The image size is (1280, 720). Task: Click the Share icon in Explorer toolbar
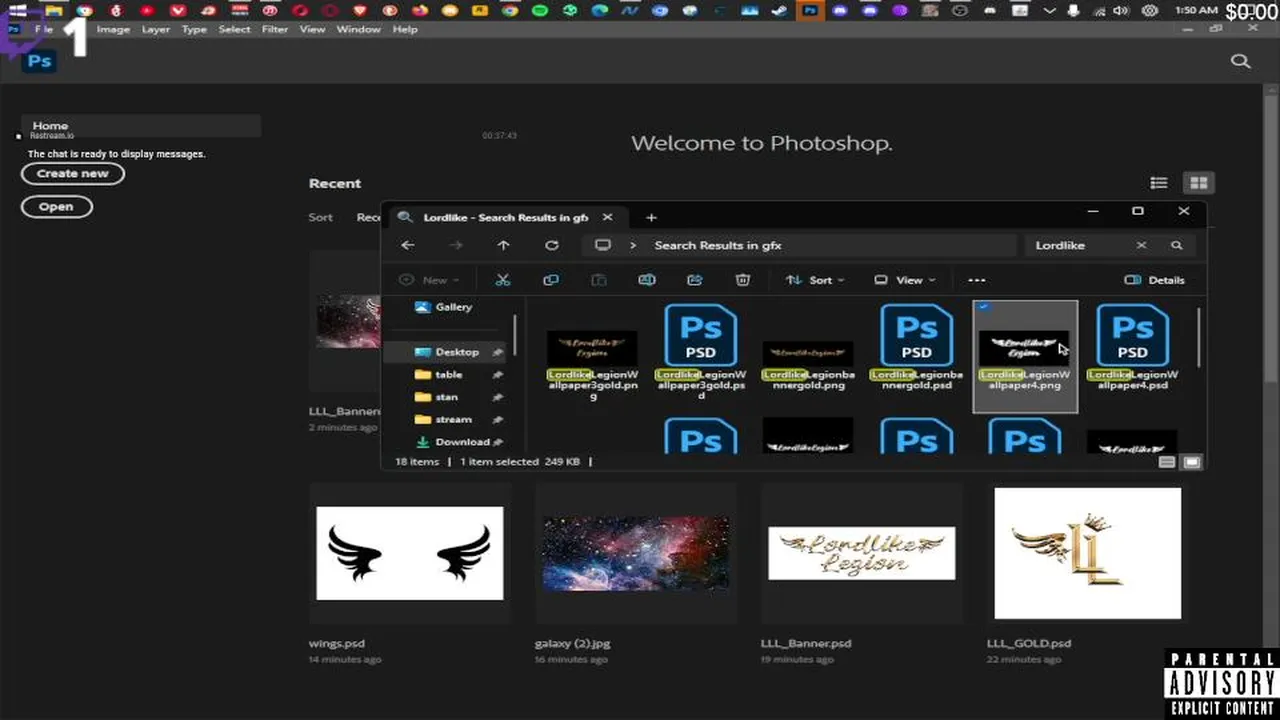695,280
